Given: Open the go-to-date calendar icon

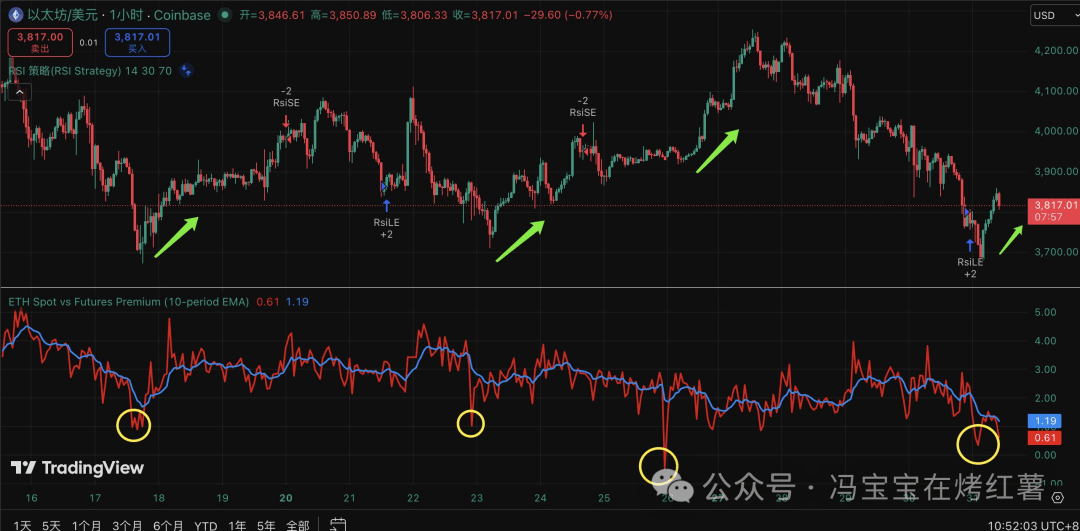Looking at the screenshot, I should pos(338,525).
